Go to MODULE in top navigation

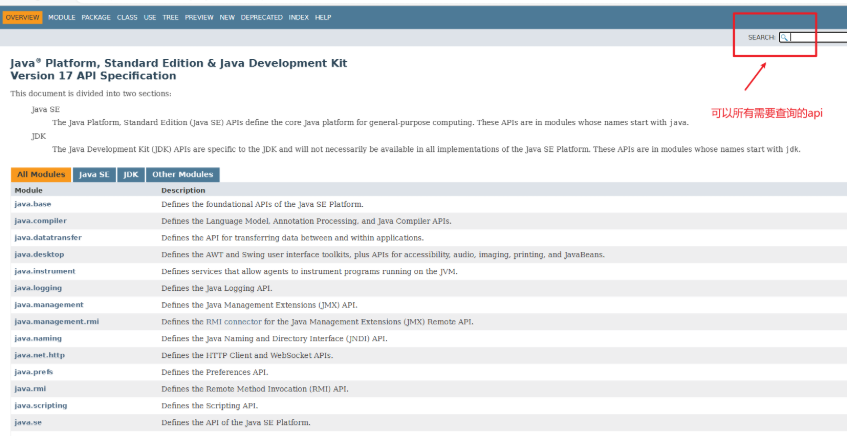[x=62, y=17]
